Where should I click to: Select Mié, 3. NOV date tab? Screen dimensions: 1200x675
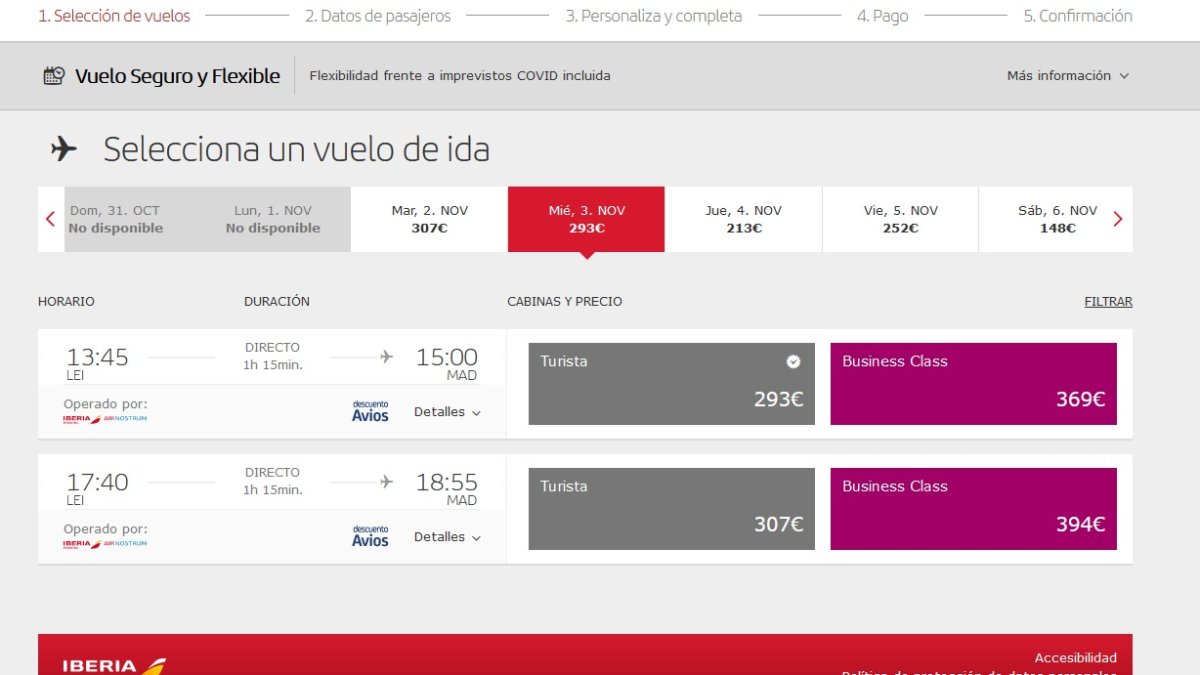tap(586, 219)
